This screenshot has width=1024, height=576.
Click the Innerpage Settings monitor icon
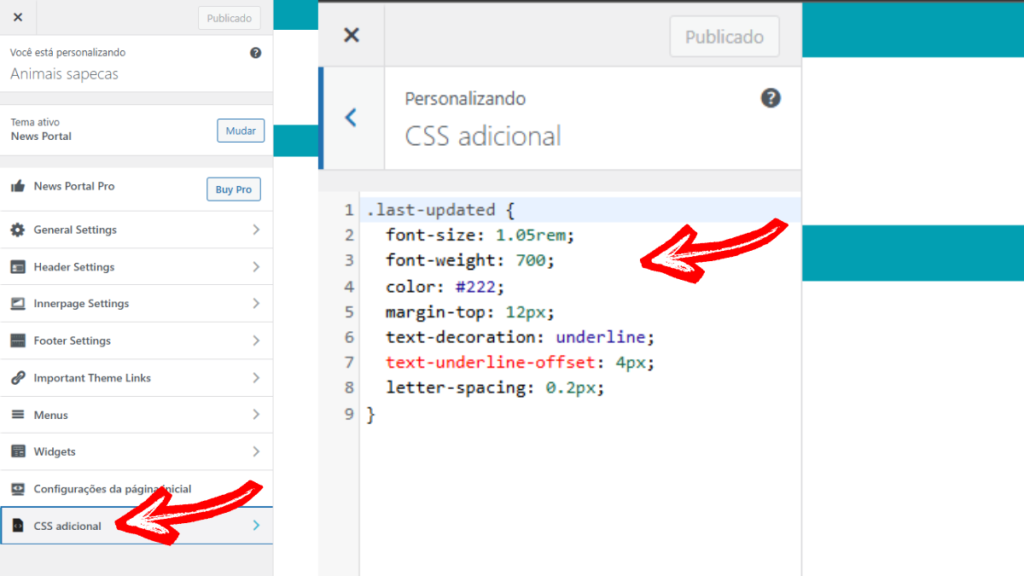[x=17, y=303]
